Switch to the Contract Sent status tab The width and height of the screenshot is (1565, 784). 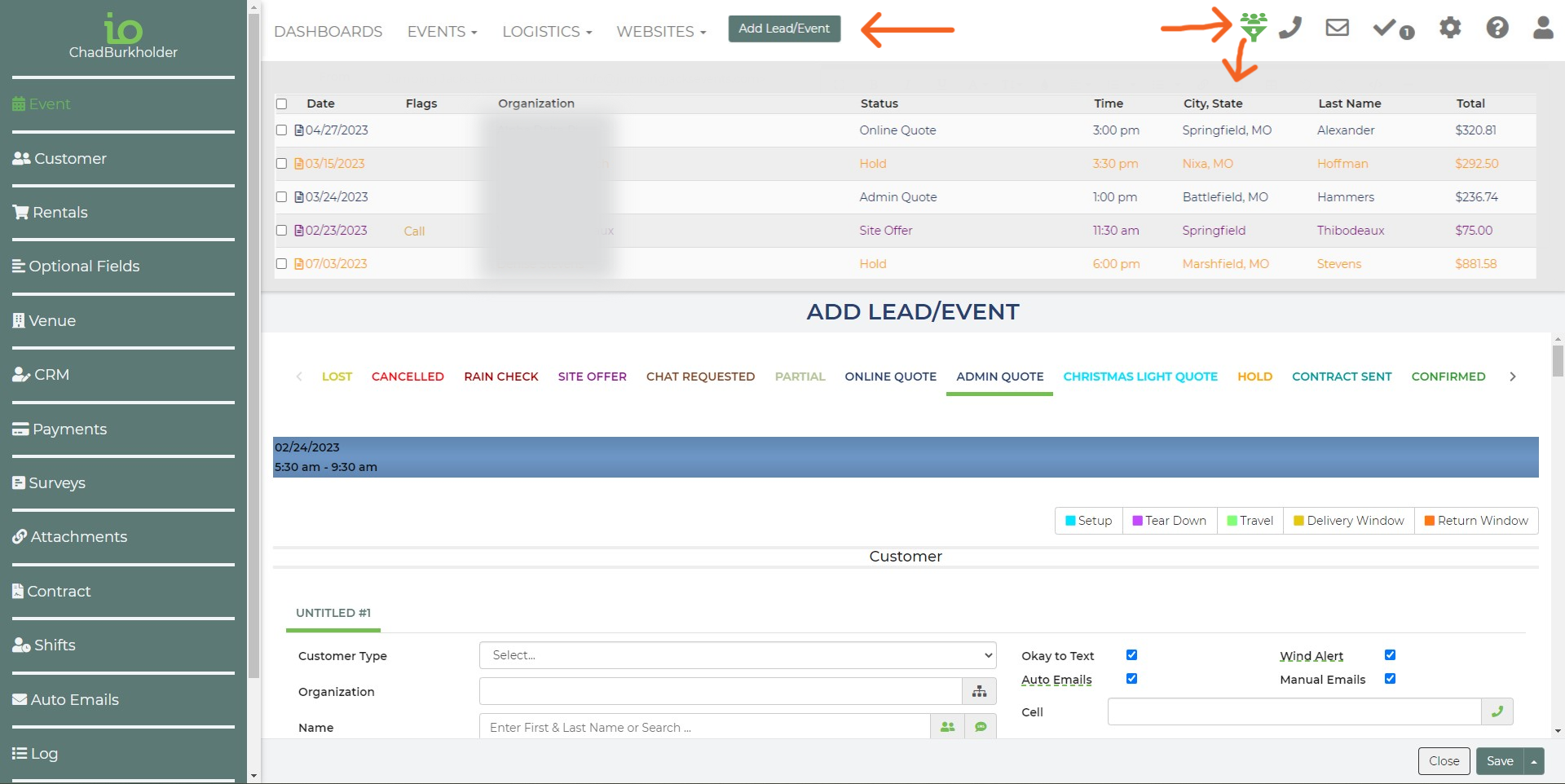click(1342, 377)
